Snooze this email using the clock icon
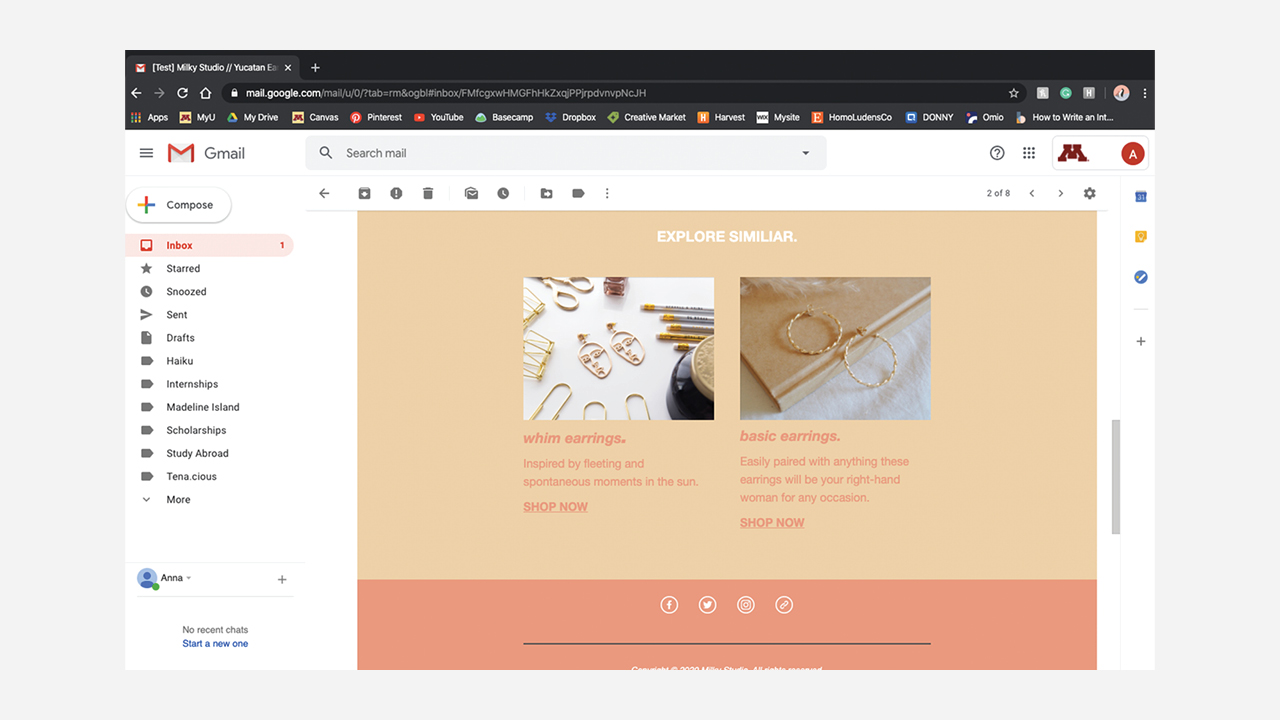 (503, 193)
